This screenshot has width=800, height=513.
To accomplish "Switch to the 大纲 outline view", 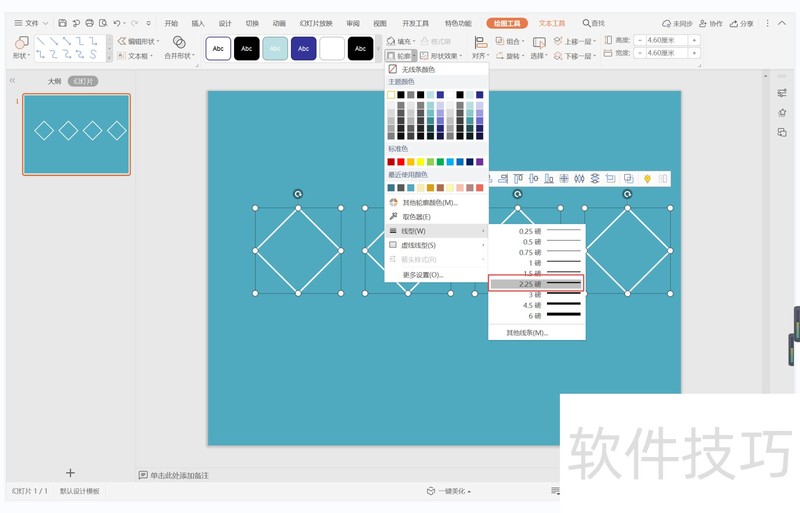I will point(55,81).
